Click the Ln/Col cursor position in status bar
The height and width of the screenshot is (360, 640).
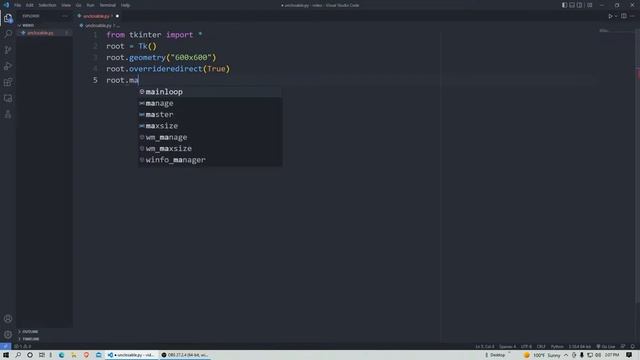[484, 347]
